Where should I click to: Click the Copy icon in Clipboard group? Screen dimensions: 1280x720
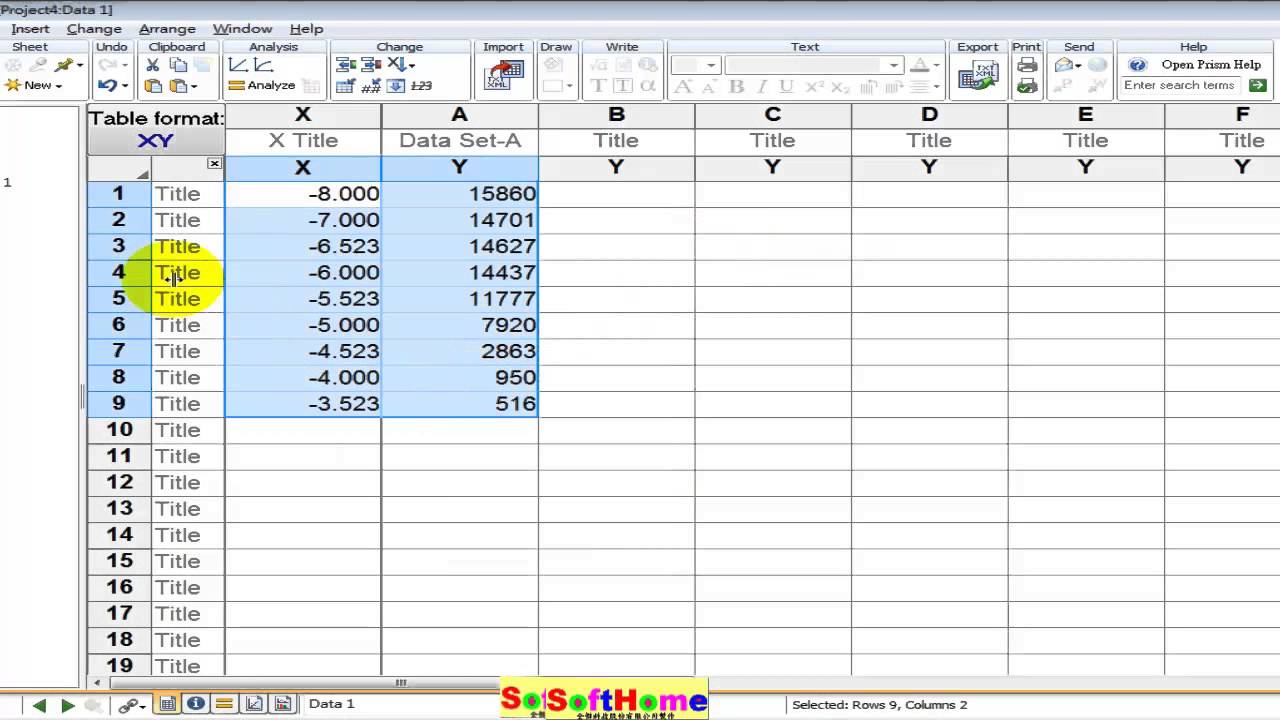click(x=177, y=65)
